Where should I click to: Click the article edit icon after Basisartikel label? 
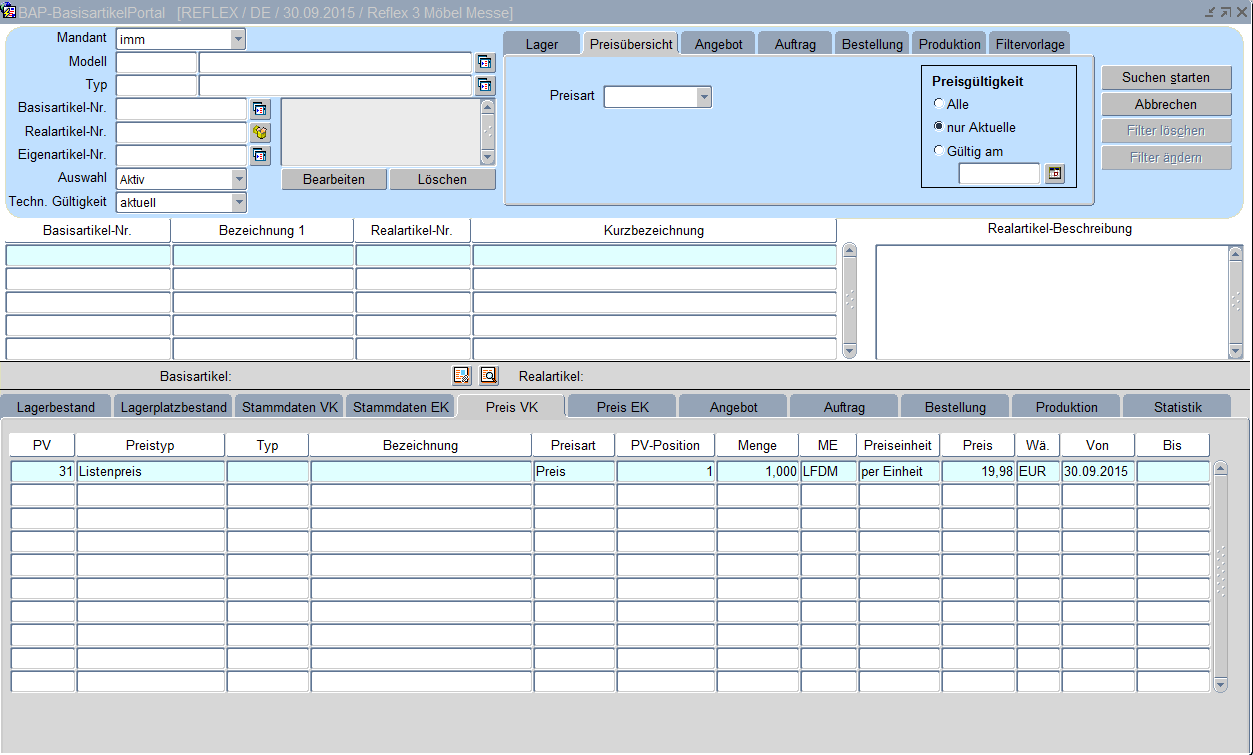click(461, 376)
